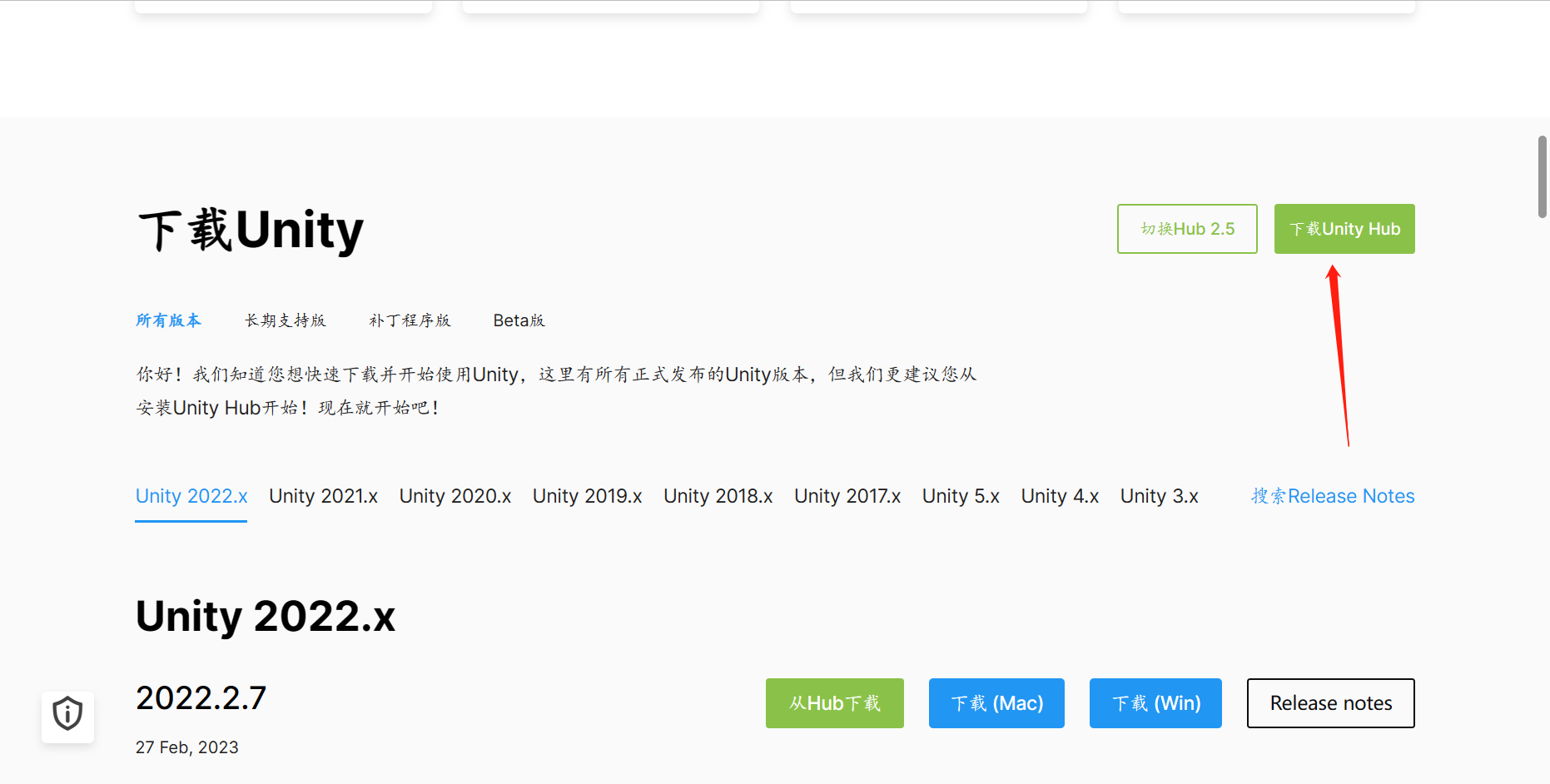Open Release notes for 2022.2.7

pyautogui.click(x=1331, y=703)
